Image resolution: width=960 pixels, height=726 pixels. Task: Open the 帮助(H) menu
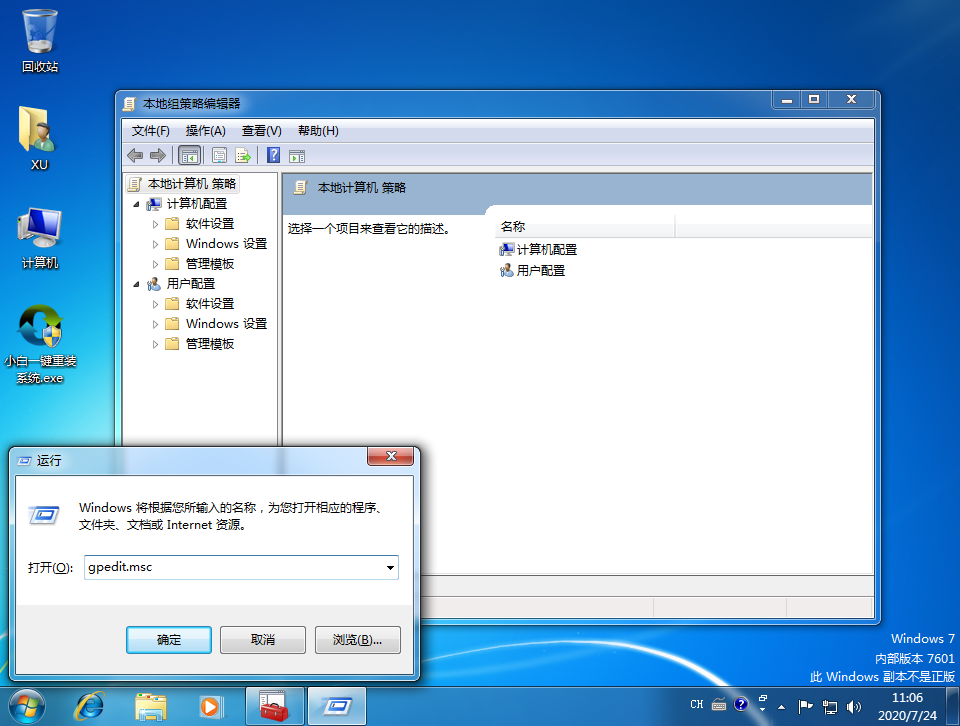tap(318, 131)
